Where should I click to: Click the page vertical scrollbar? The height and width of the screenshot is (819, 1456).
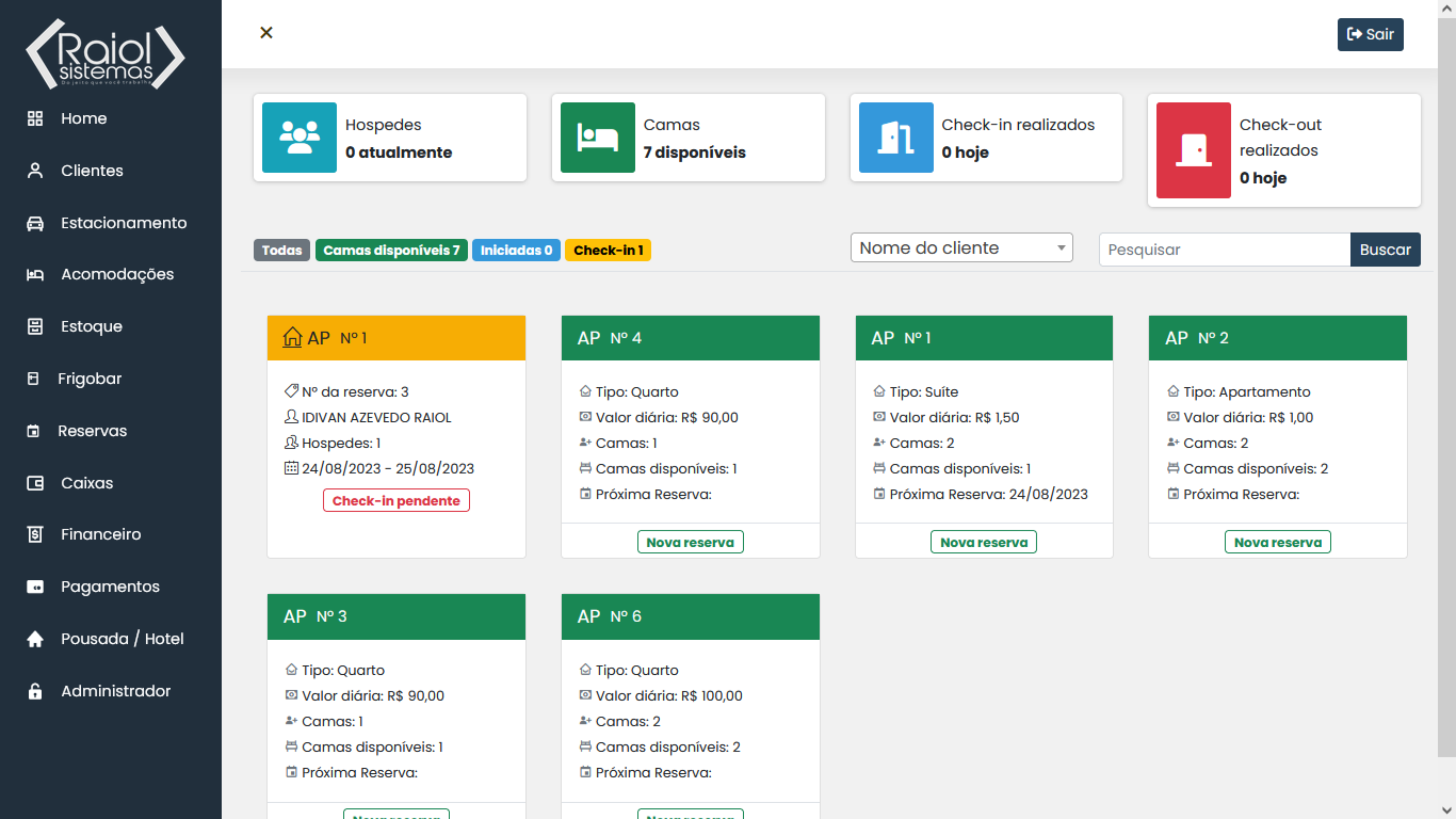1447,387
